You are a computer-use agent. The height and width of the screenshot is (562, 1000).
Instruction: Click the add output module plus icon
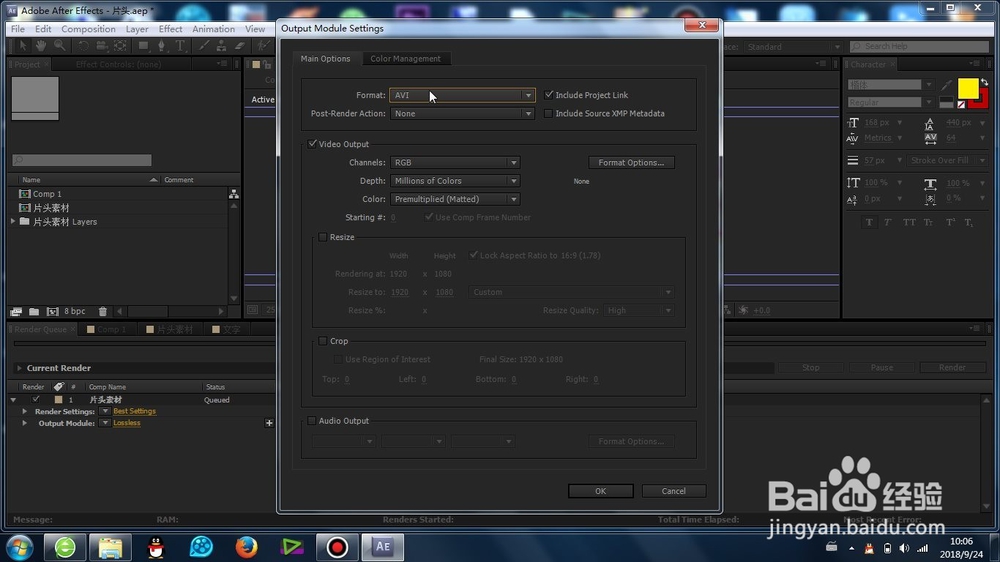pos(269,423)
